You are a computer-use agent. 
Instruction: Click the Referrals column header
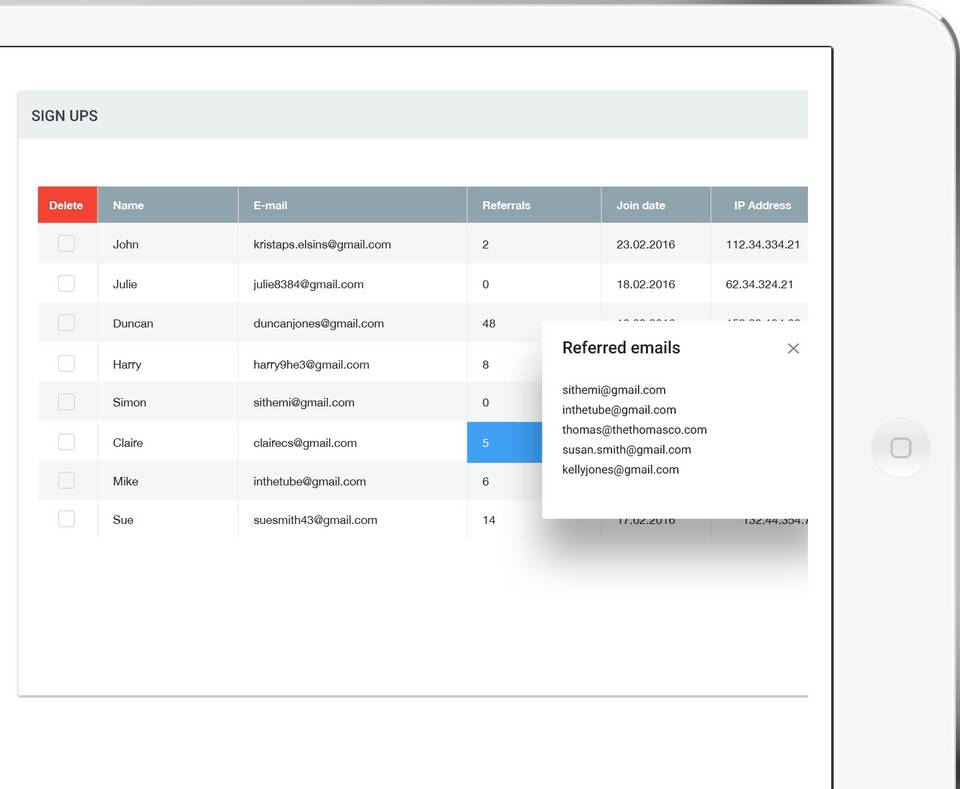coord(506,205)
